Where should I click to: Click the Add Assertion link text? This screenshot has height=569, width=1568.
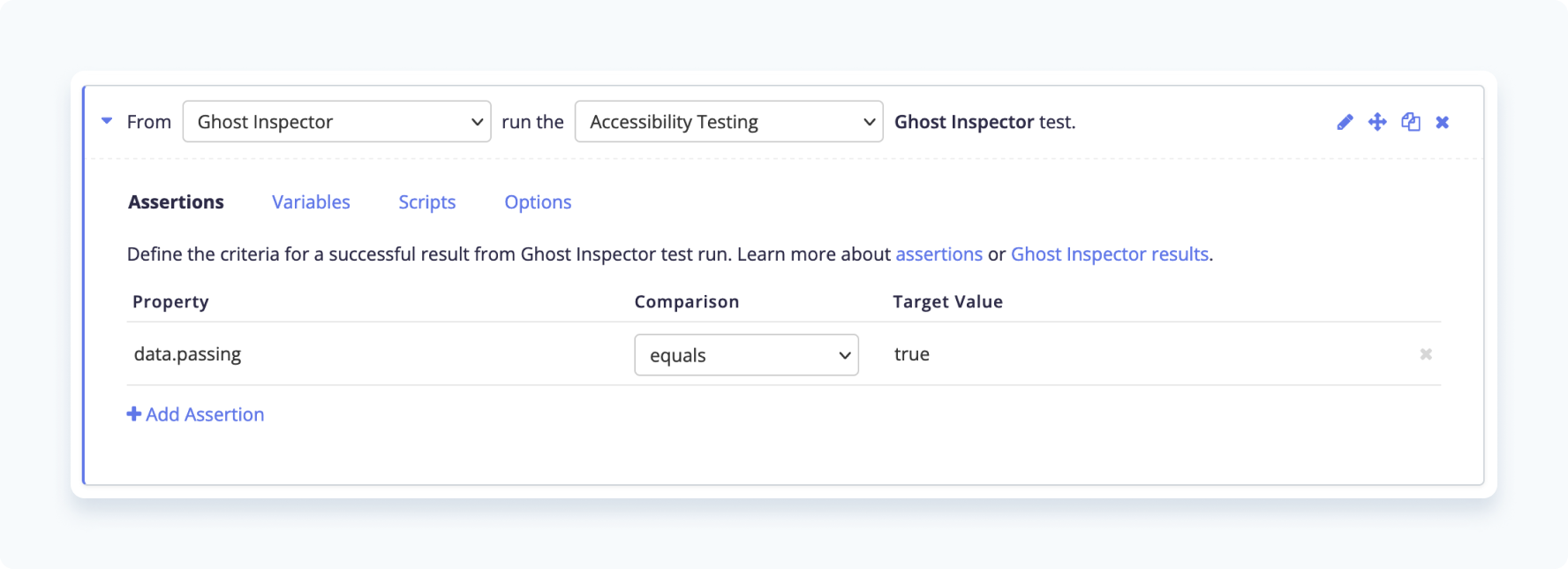pos(205,414)
